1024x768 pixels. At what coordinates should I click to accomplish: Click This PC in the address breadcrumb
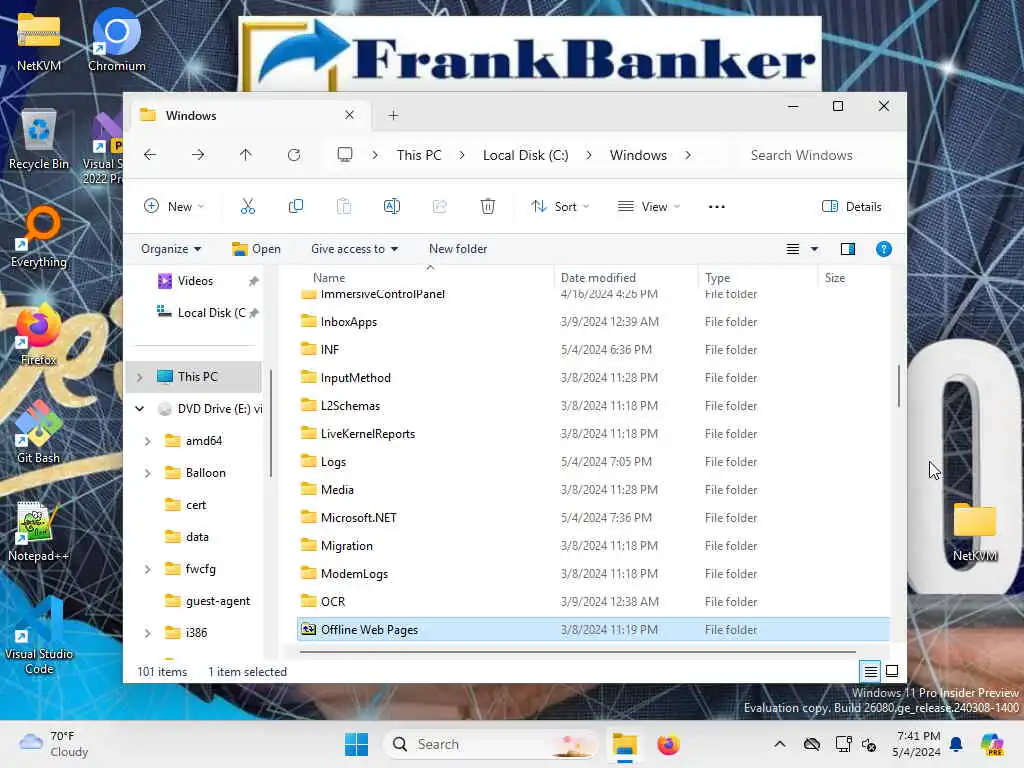pyautogui.click(x=419, y=155)
